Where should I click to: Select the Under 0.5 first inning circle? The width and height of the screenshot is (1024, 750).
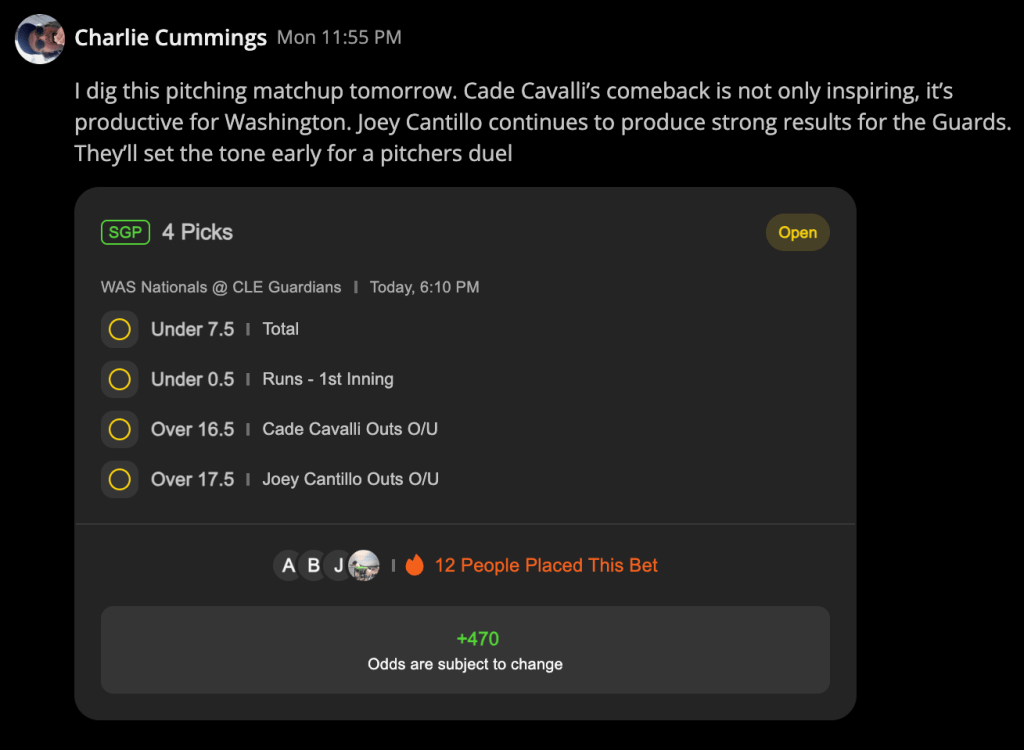point(120,379)
